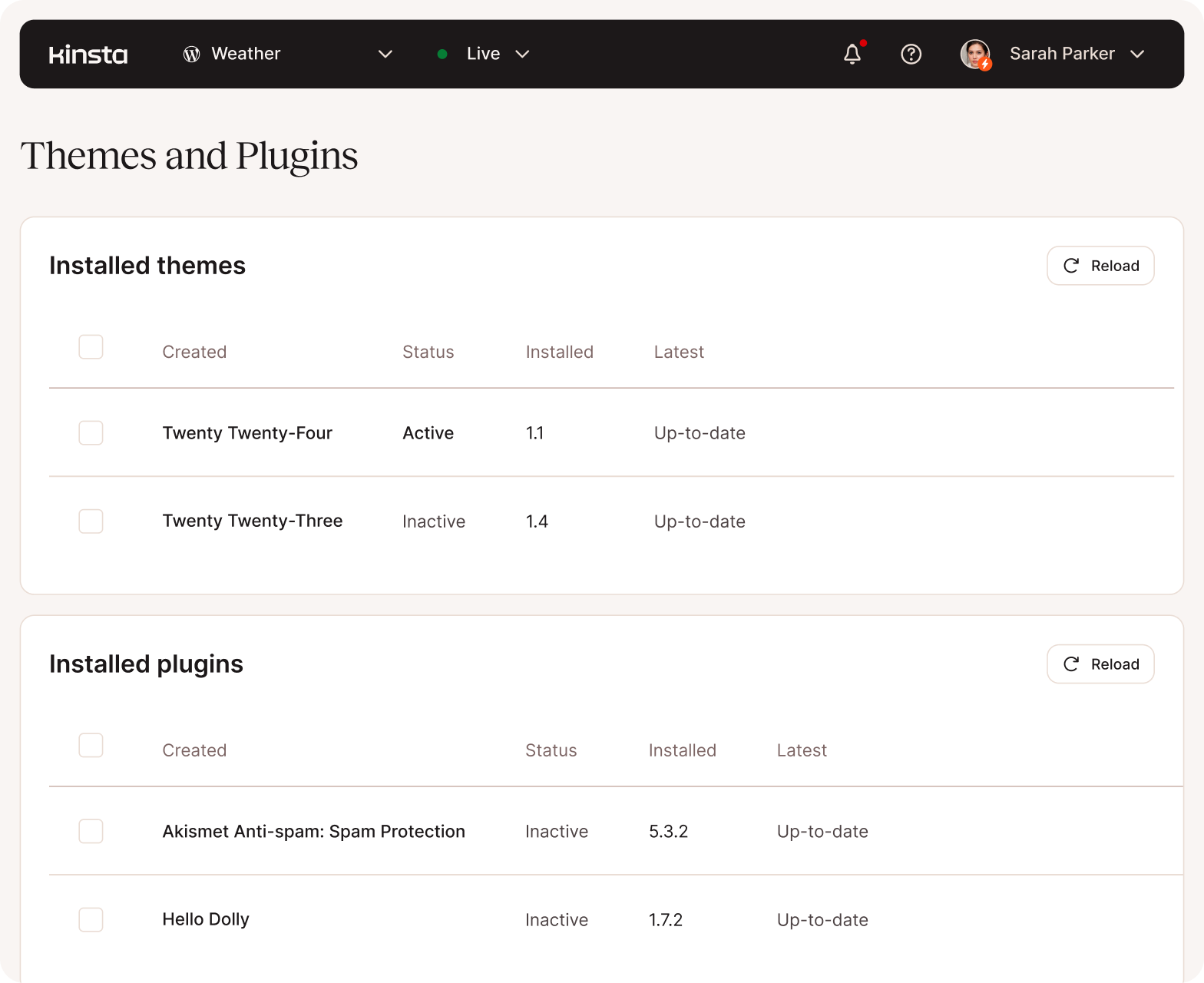Expand the Weather site dropdown

click(385, 54)
